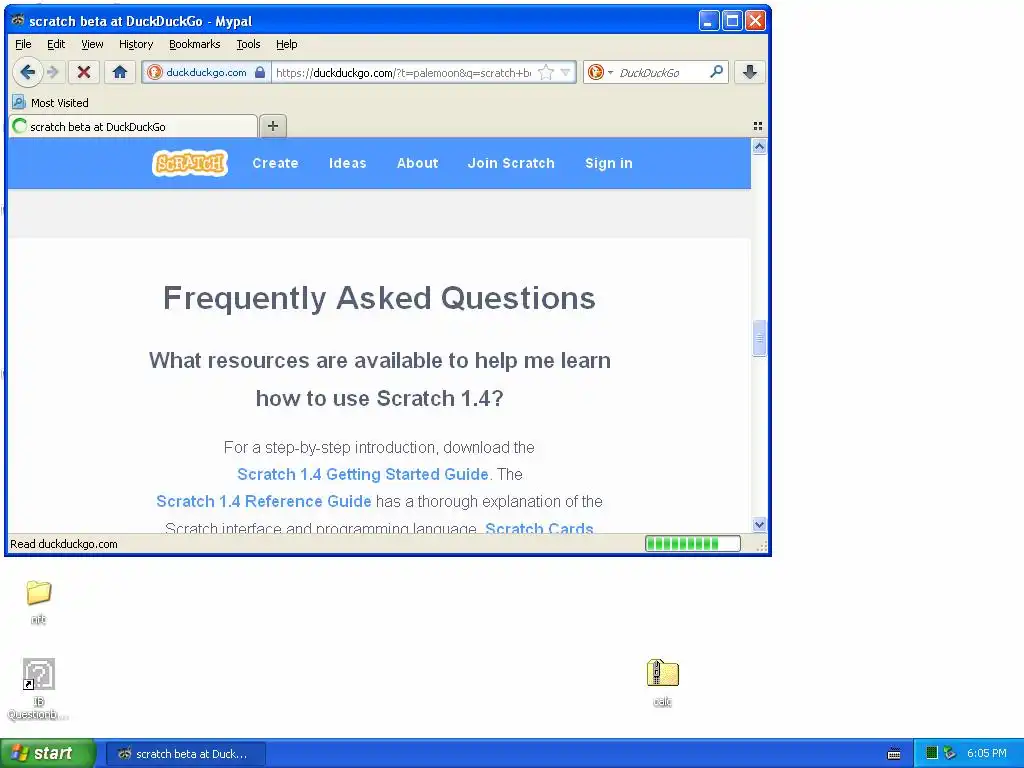Click the 6:05 PM taskbar clock

[987, 754]
